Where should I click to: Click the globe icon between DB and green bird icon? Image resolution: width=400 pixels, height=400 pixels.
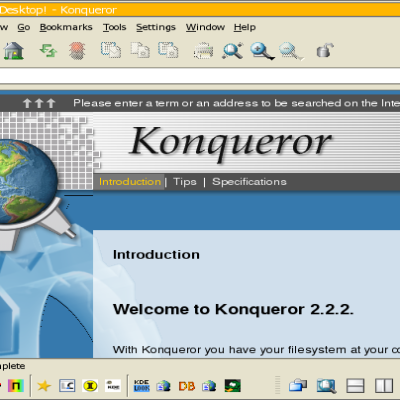coord(209,386)
